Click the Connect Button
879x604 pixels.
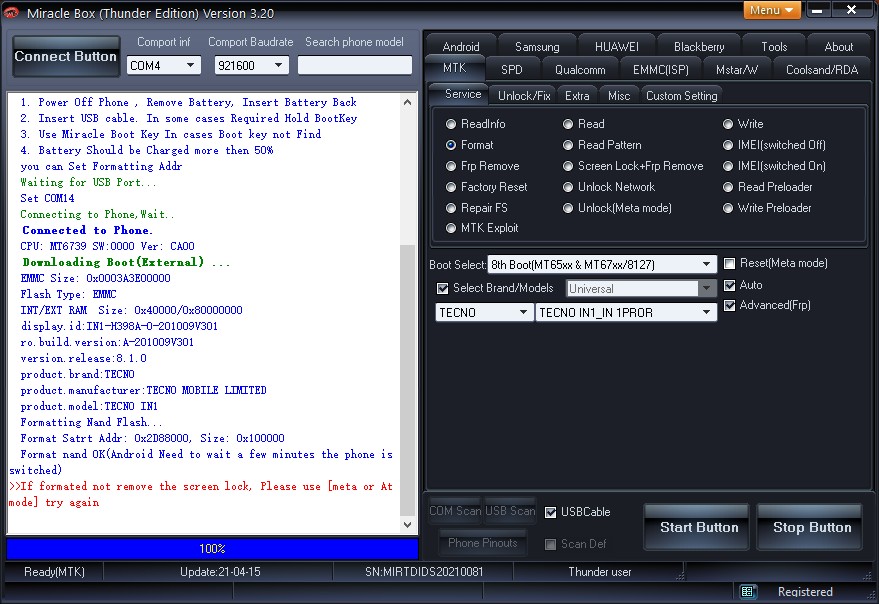pyautogui.click(x=66, y=56)
